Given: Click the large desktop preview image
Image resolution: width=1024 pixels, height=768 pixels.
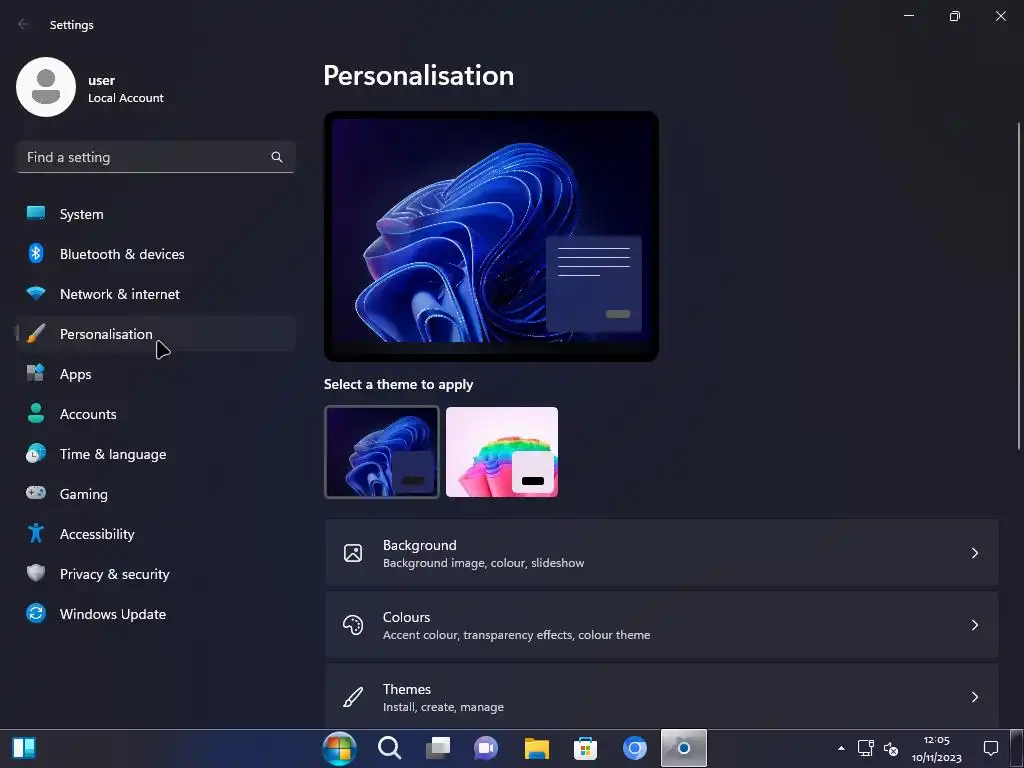Looking at the screenshot, I should [491, 236].
